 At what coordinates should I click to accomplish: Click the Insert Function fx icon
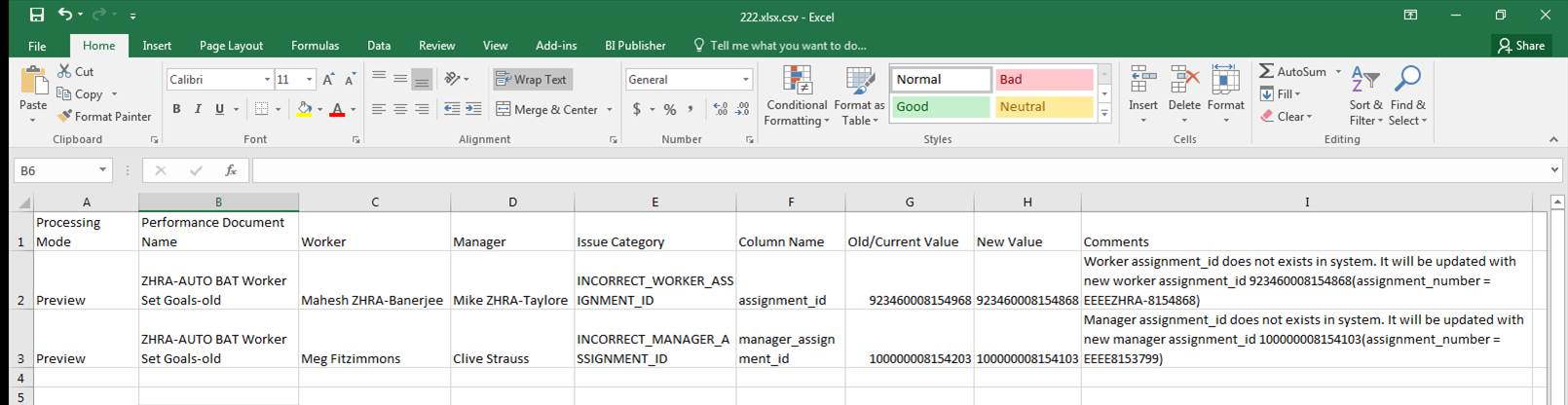[231, 170]
